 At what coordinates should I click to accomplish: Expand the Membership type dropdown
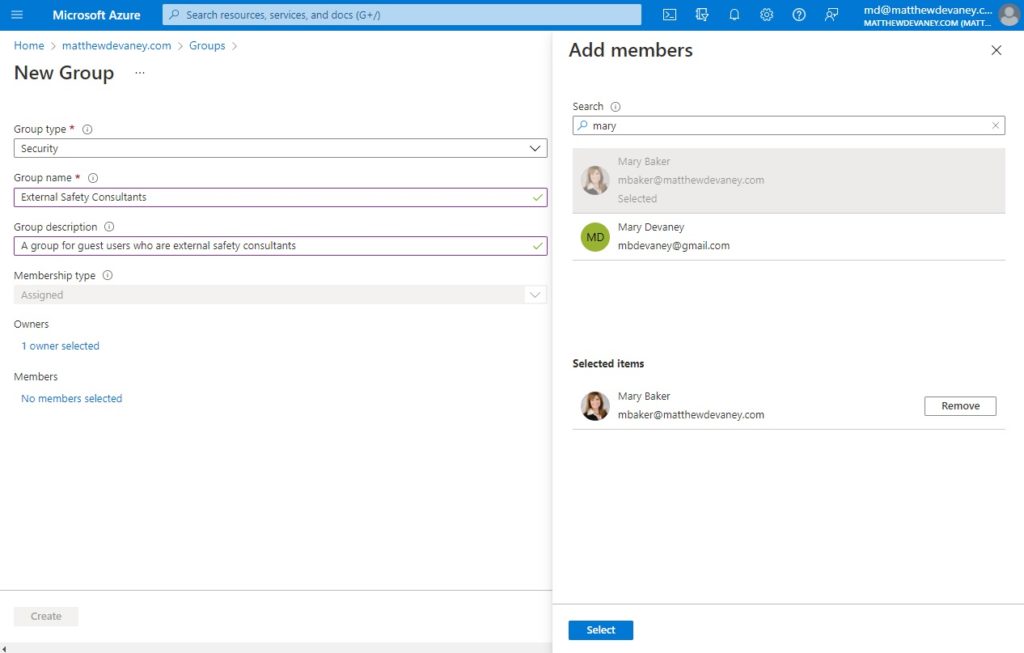pyautogui.click(x=280, y=295)
